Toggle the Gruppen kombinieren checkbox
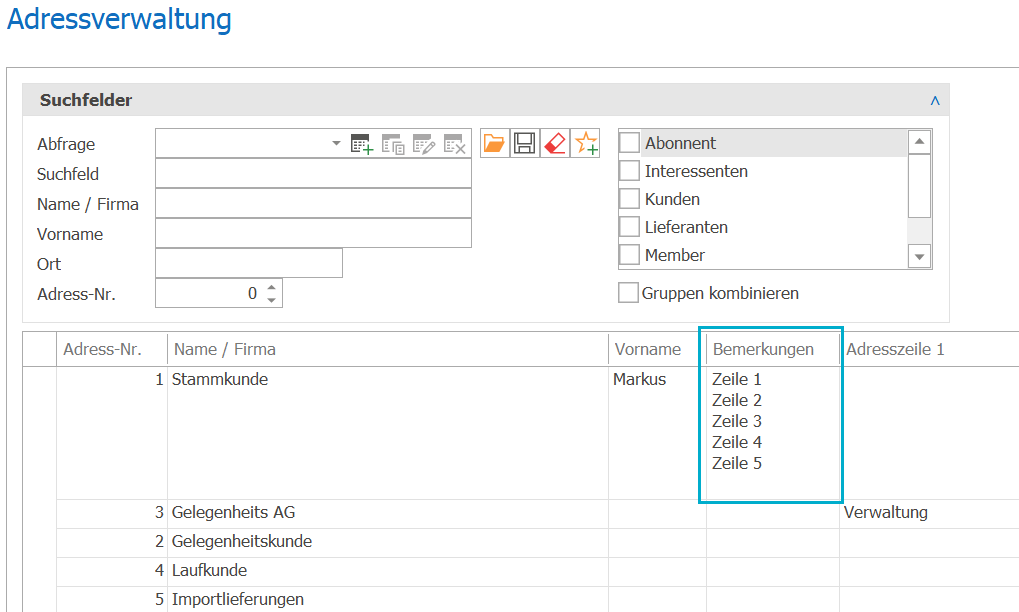 (x=628, y=292)
